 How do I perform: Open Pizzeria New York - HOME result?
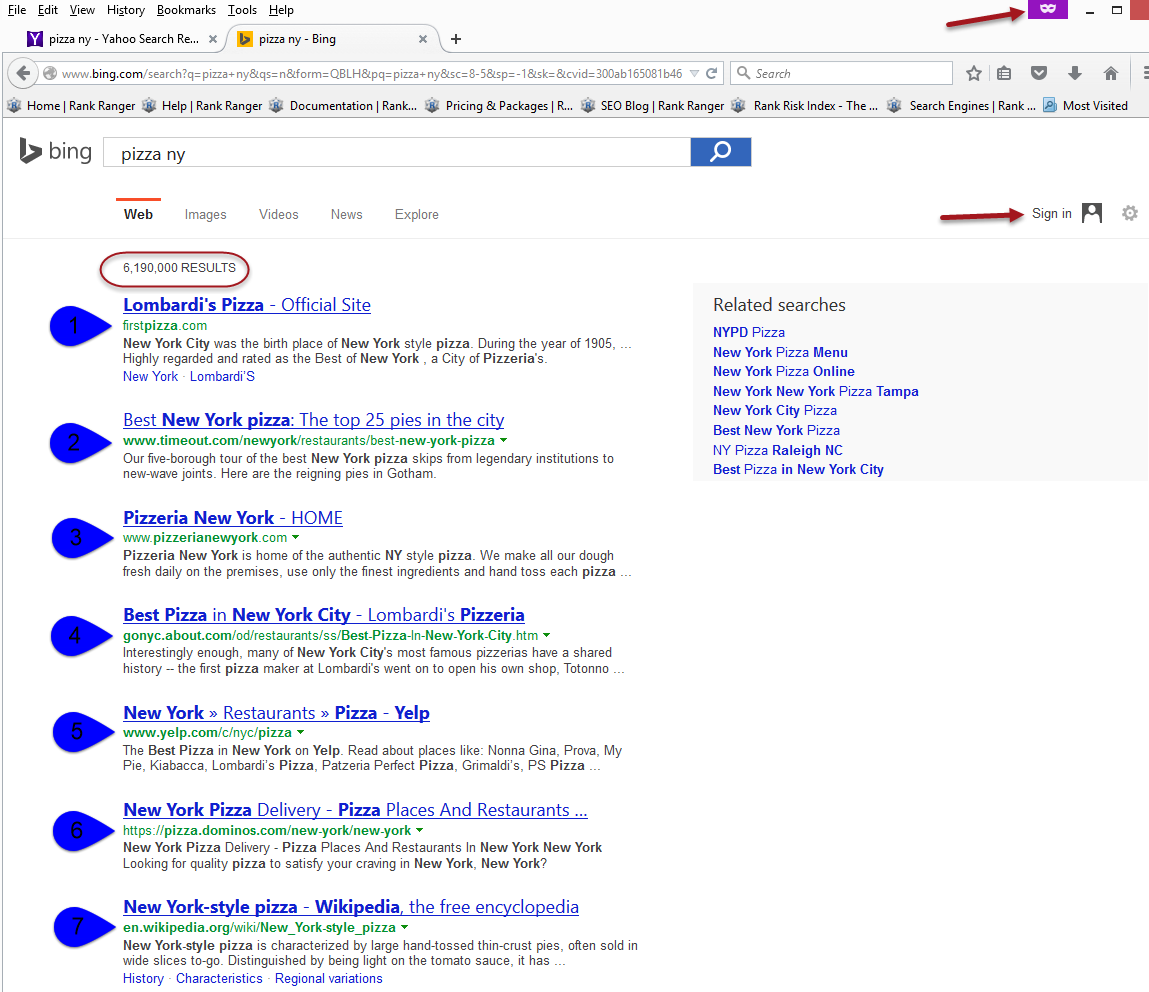[233, 518]
